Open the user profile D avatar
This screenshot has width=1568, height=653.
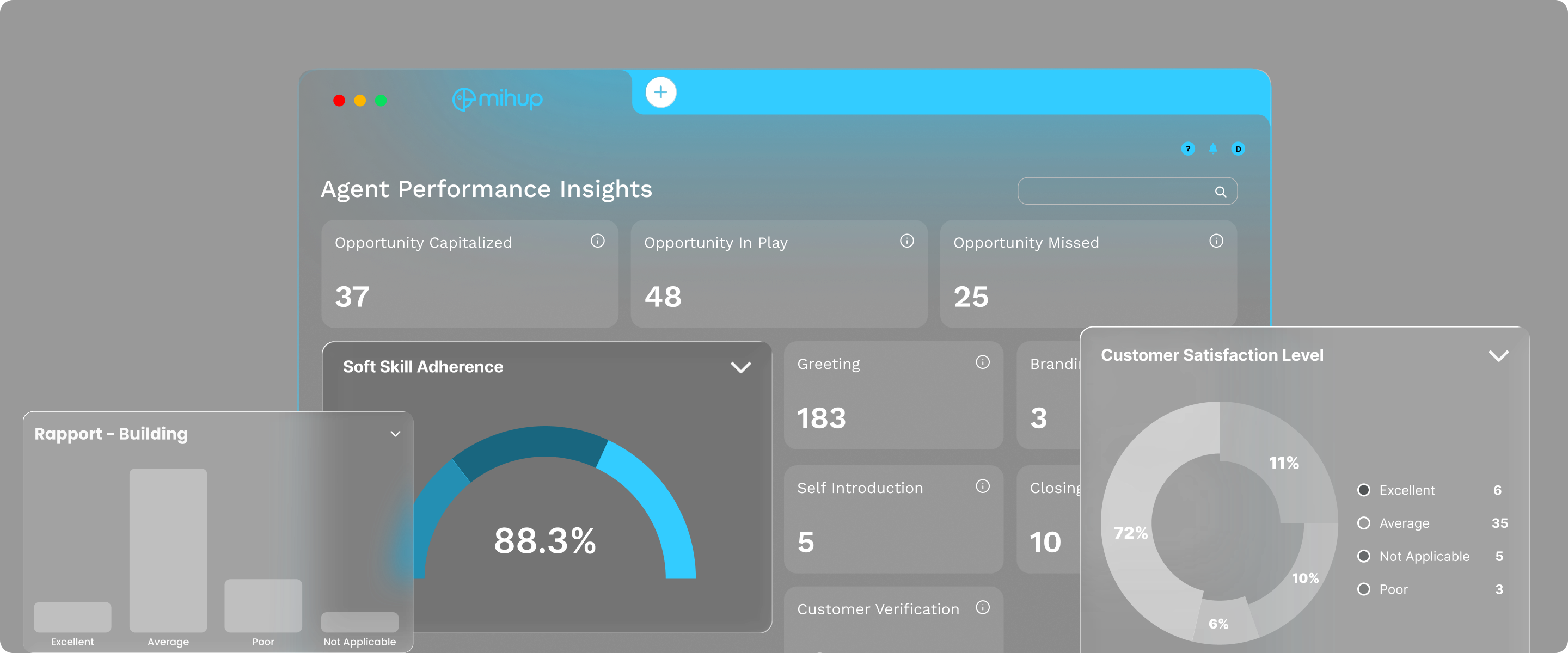tap(1238, 149)
